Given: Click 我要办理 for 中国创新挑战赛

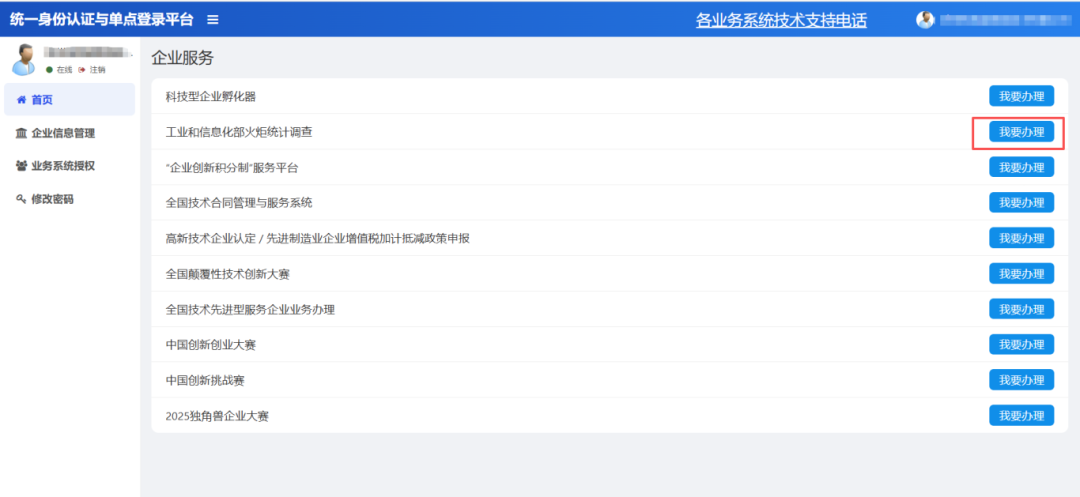Looking at the screenshot, I should 1021,380.
